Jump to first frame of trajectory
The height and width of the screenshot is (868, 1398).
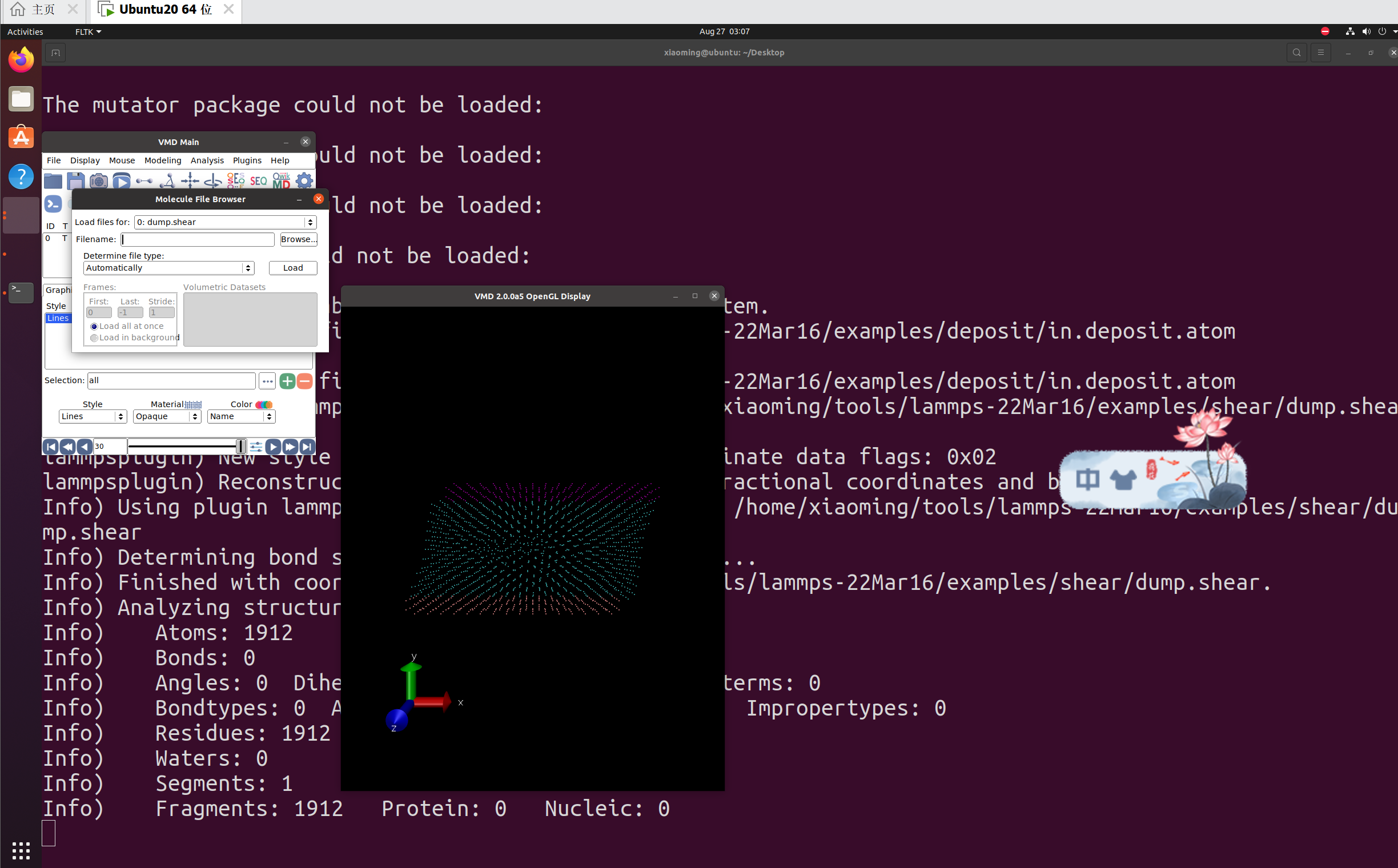pyautogui.click(x=51, y=447)
